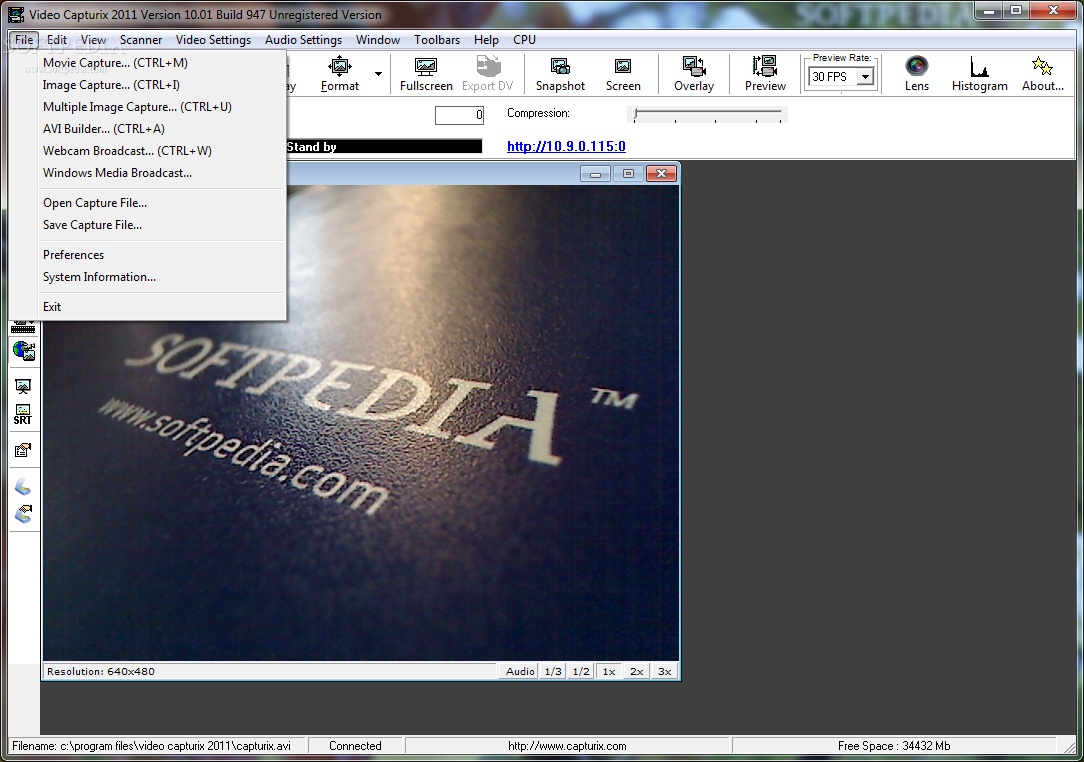Click the globe webcam broadcast sidebar icon
Viewport: 1084px width, 762px height.
[x=24, y=351]
